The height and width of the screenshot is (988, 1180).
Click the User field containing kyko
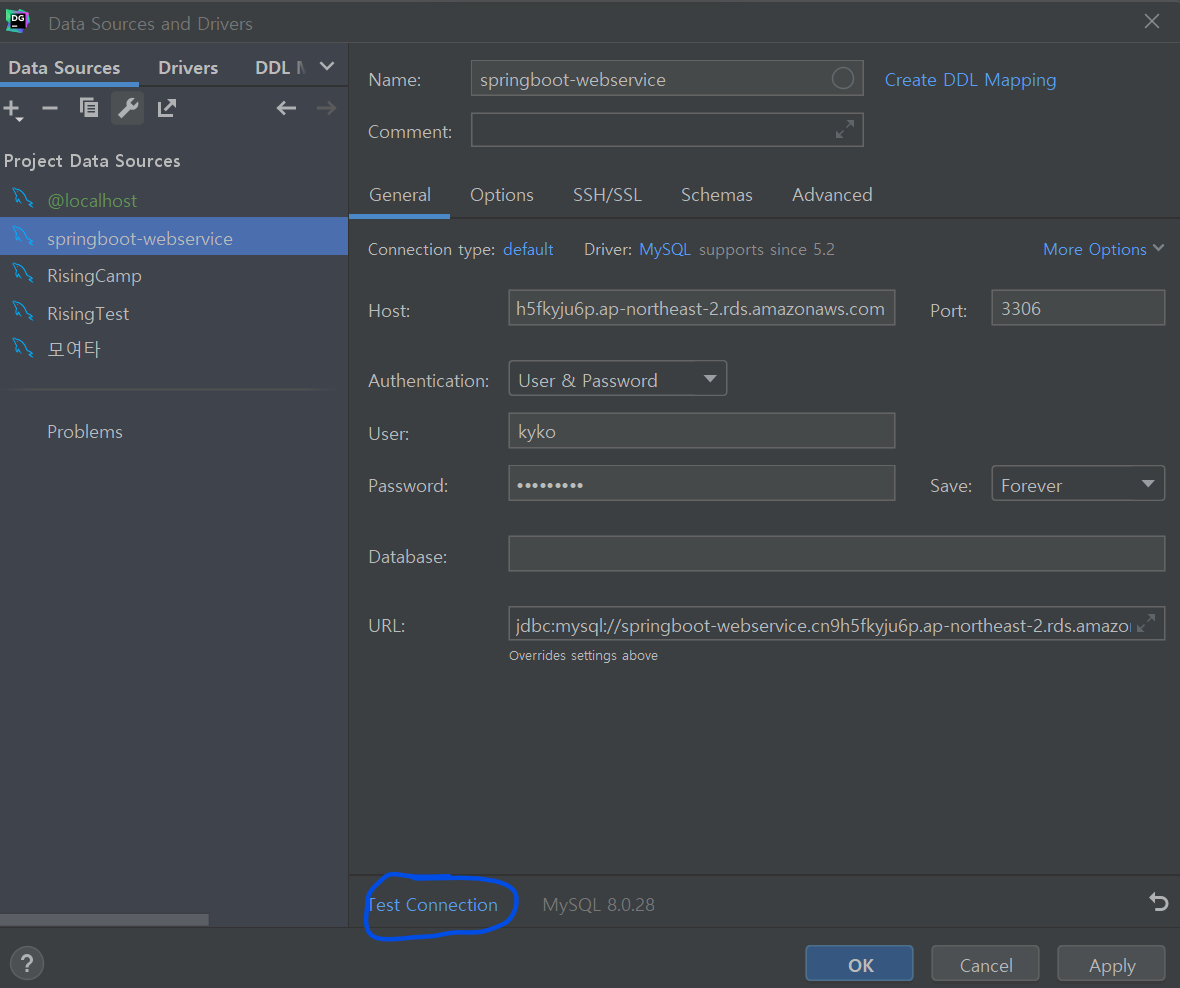point(701,430)
